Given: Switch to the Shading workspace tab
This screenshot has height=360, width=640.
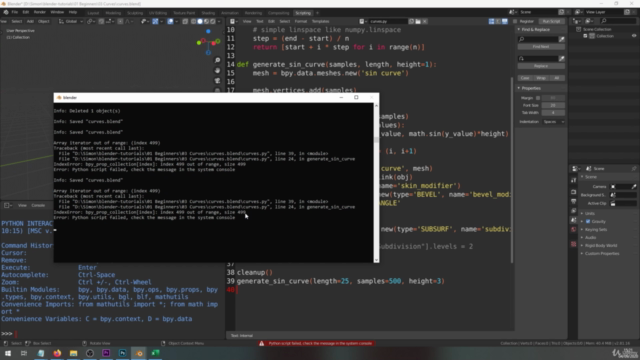Looking at the screenshot, I should coord(208,13).
